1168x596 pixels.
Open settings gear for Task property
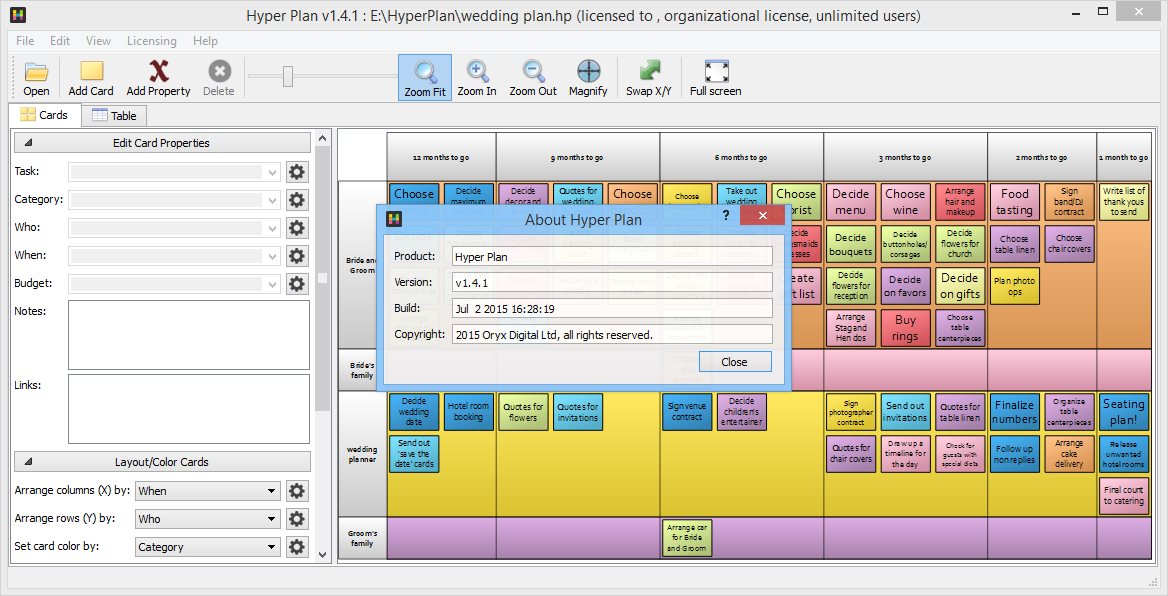pyautogui.click(x=297, y=172)
